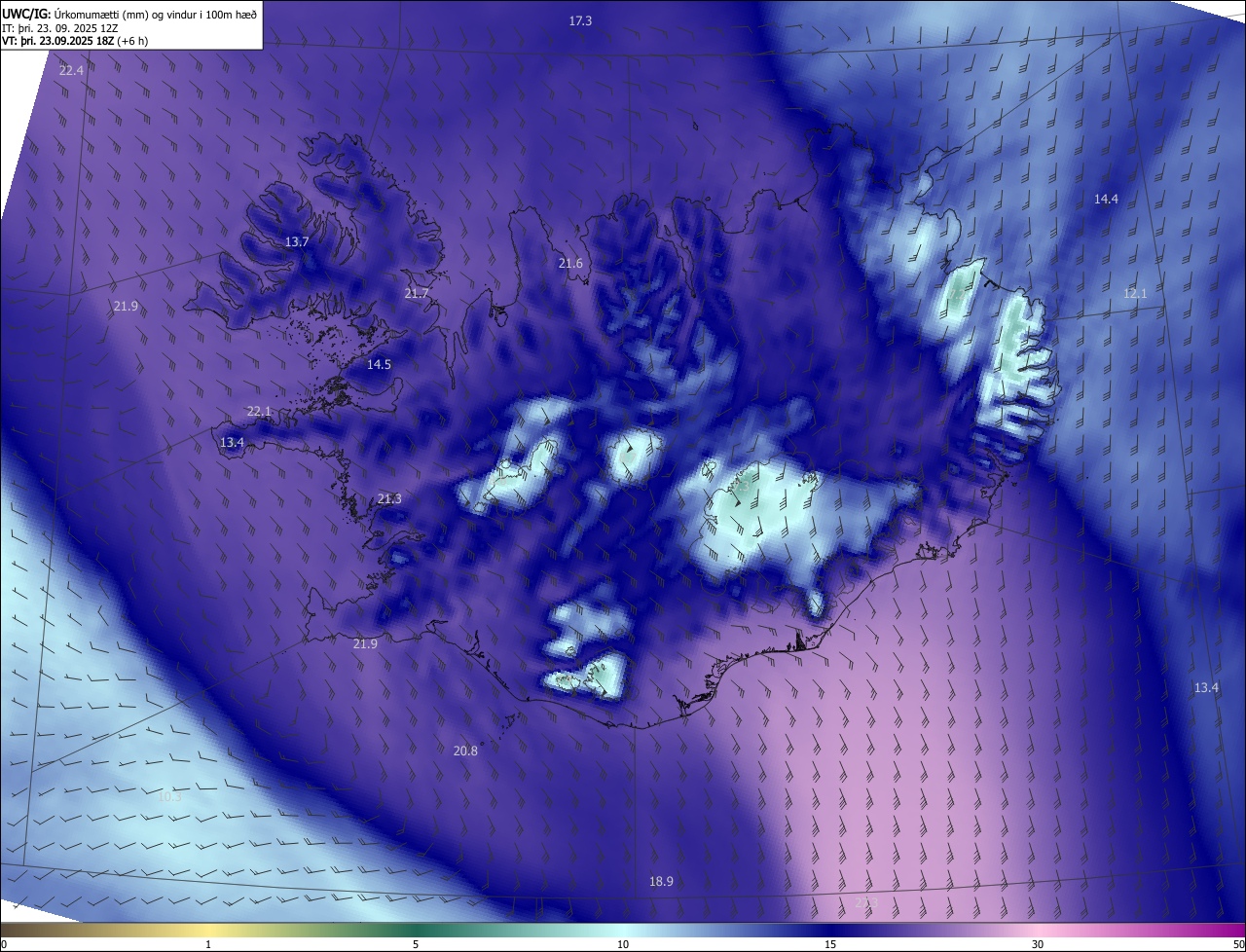Select the 20.8 value label
1246x952 pixels.
pos(465,751)
